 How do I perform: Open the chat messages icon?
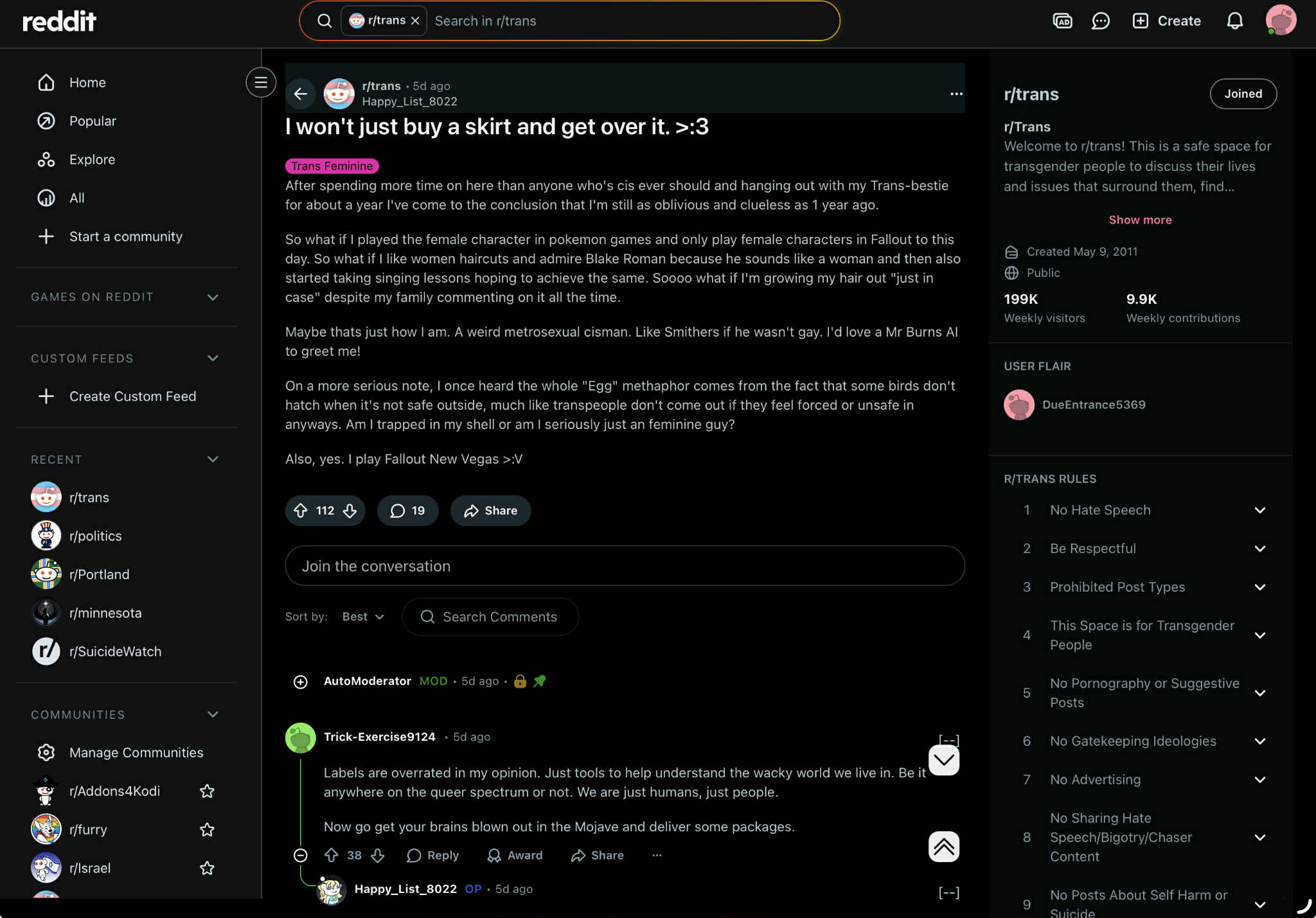coord(1101,21)
